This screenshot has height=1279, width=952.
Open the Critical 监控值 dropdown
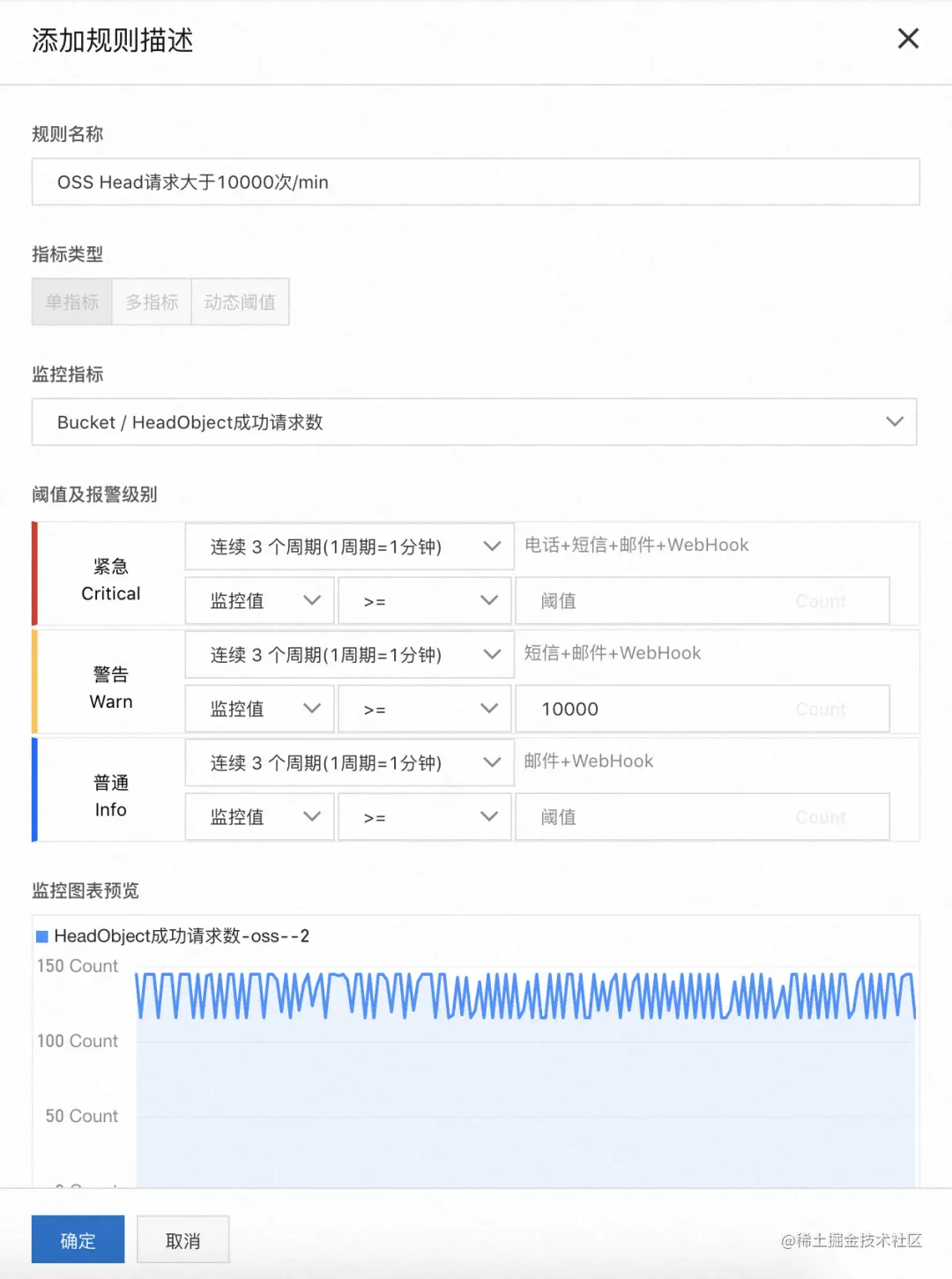coord(259,601)
